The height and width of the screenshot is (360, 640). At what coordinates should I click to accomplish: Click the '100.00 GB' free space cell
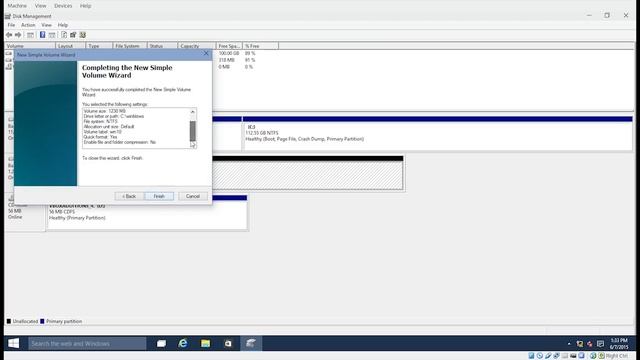point(229,53)
